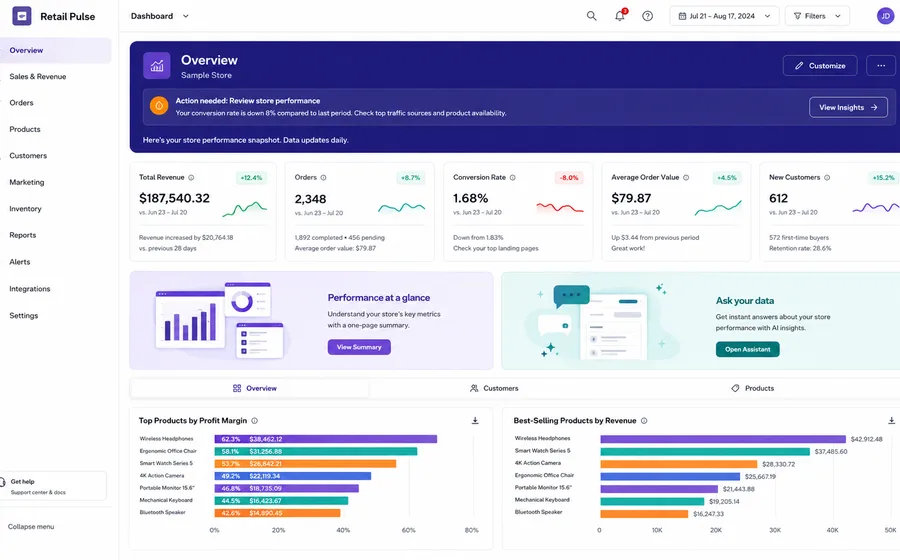
Task: Open the three-dots more options button
Action: [x=881, y=65]
